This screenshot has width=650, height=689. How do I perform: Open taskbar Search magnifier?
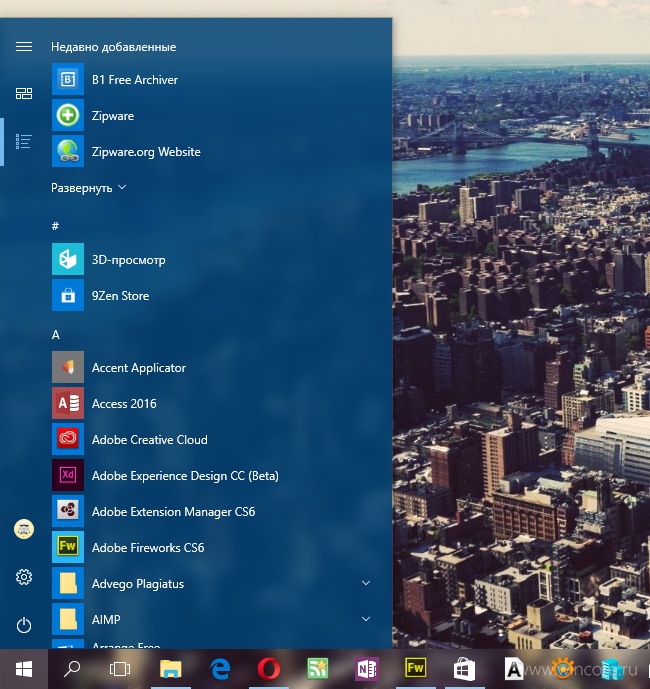click(72, 669)
